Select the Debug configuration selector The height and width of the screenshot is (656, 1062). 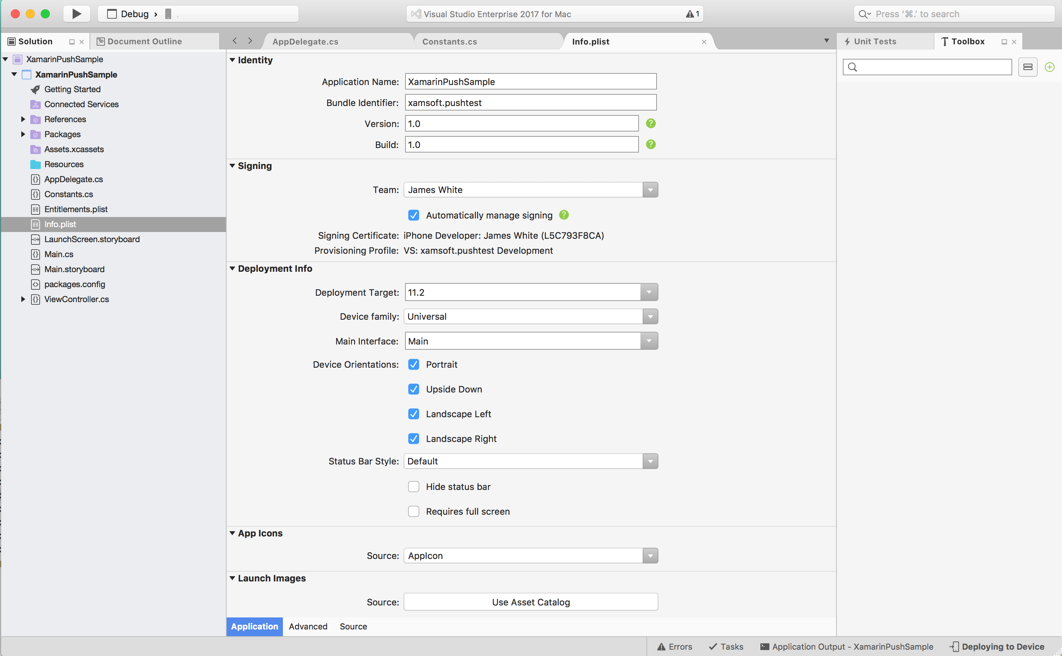(133, 14)
